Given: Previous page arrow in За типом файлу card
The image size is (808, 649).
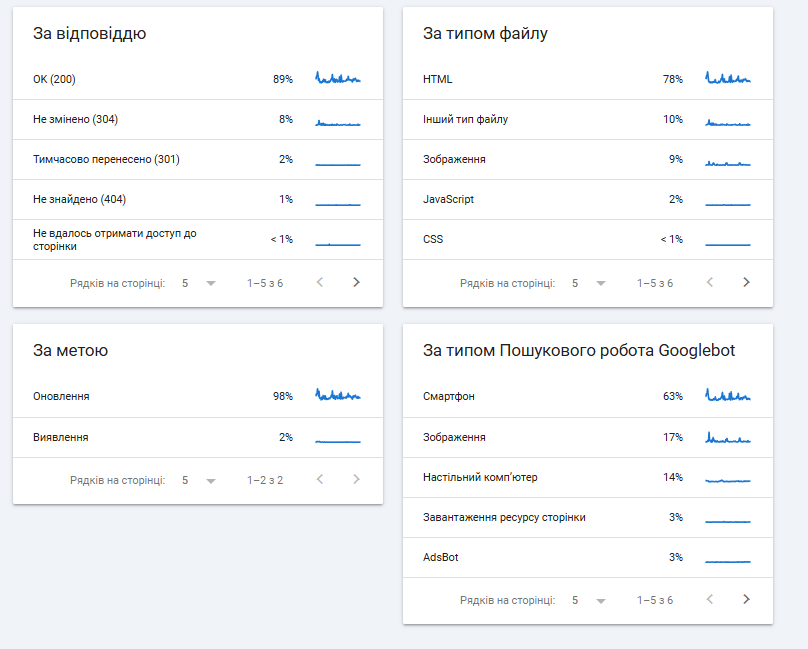Looking at the screenshot, I should click(x=710, y=283).
